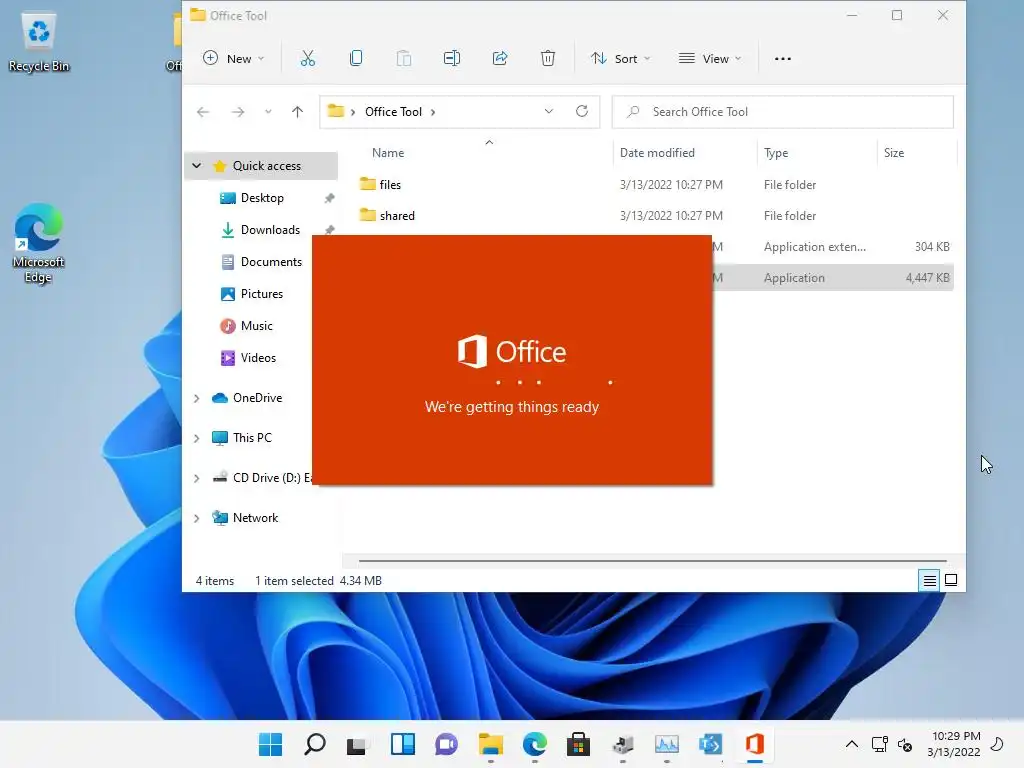Show hidden system tray icons

click(x=852, y=744)
